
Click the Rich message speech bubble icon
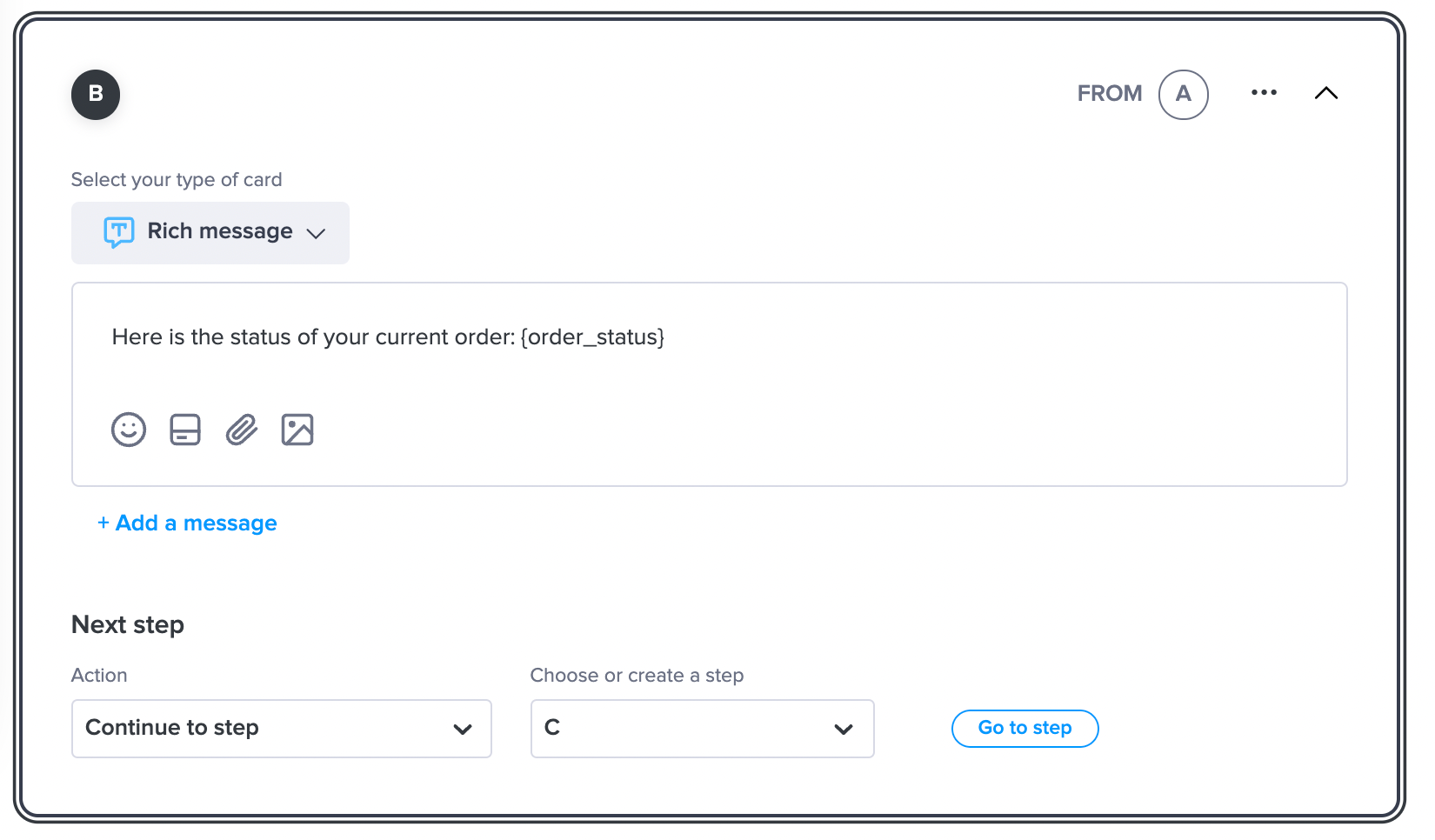coord(119,232)
